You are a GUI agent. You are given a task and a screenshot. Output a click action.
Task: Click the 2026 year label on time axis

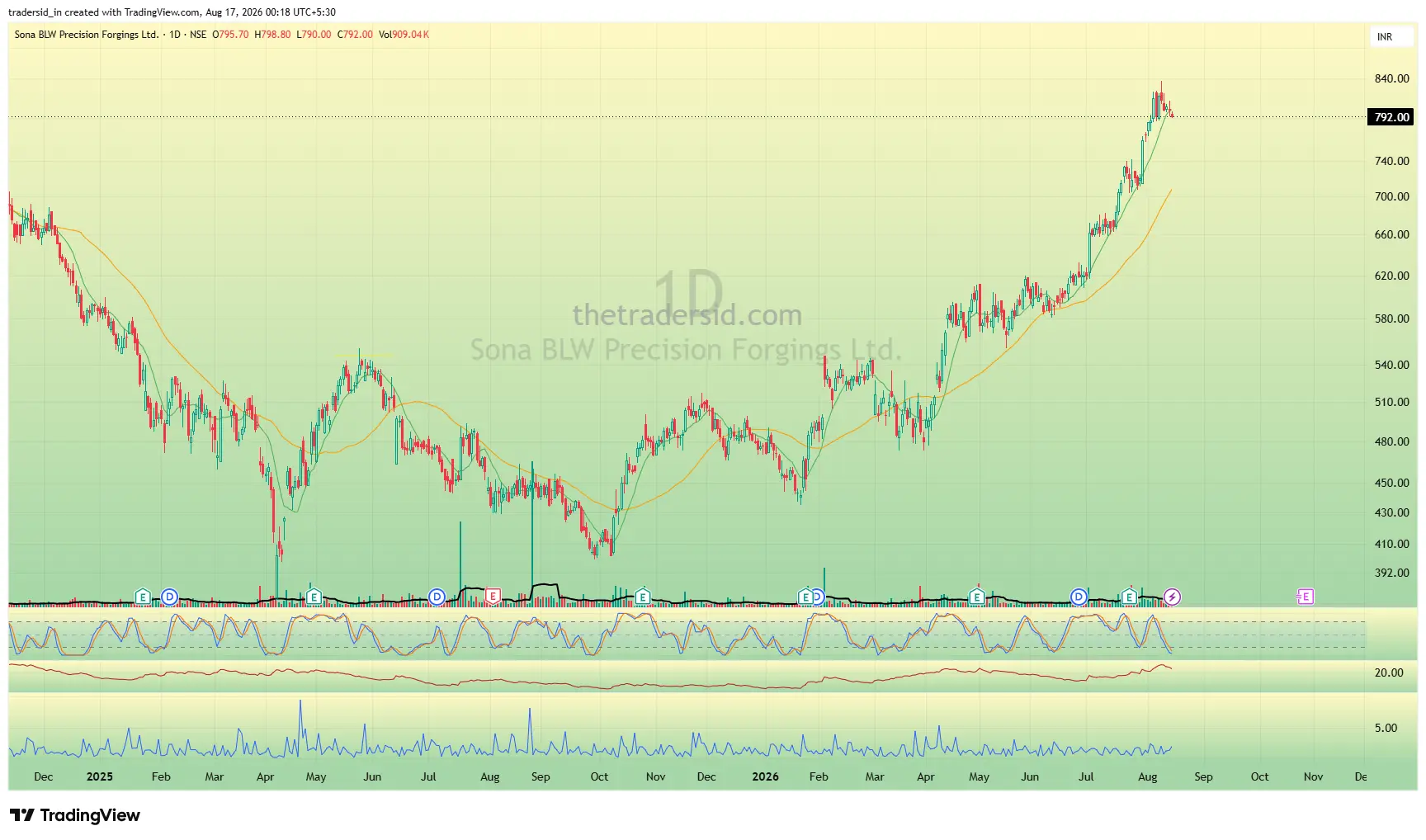point(765,776)
